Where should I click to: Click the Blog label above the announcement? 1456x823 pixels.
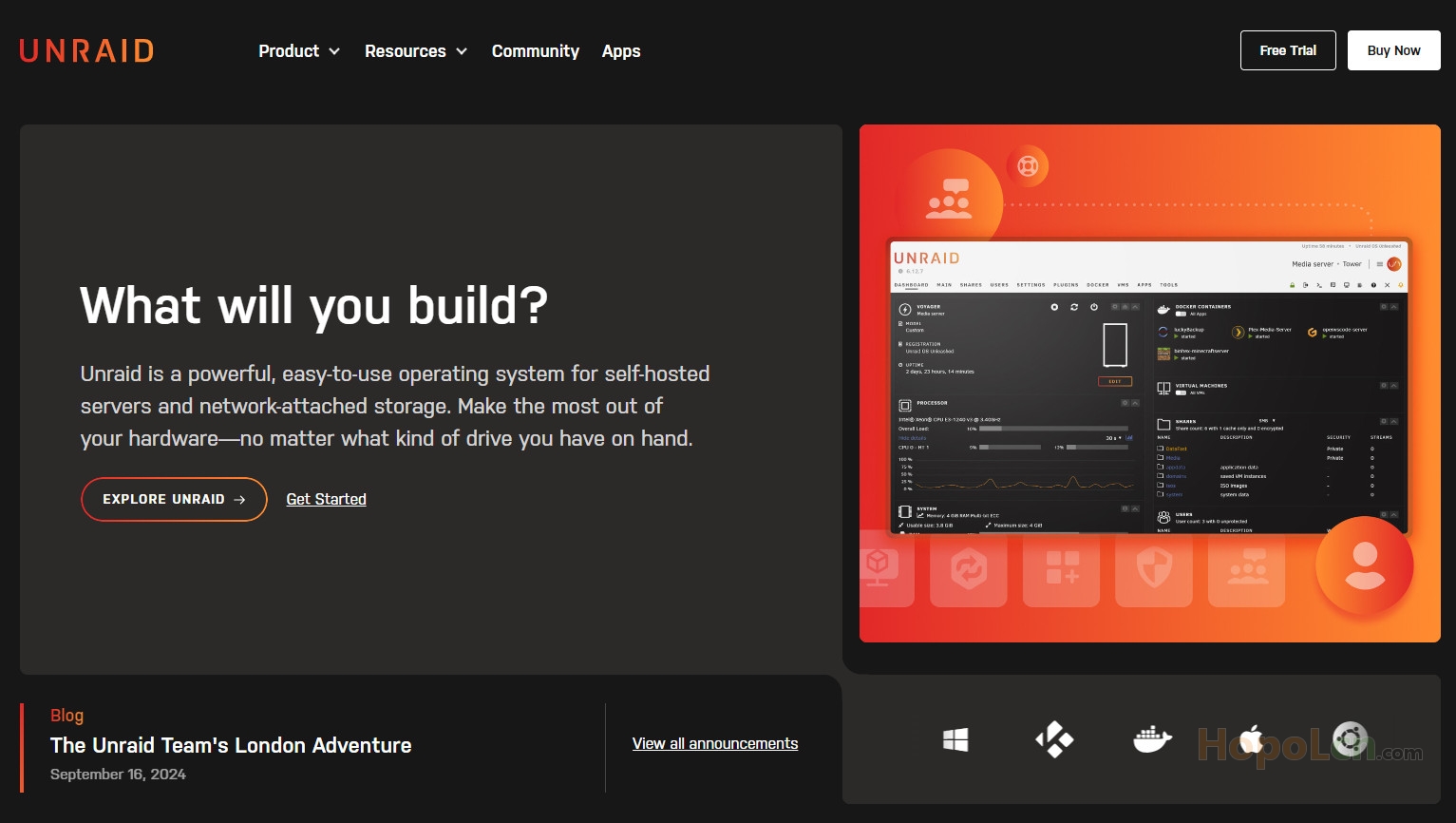tap(66, 715)
